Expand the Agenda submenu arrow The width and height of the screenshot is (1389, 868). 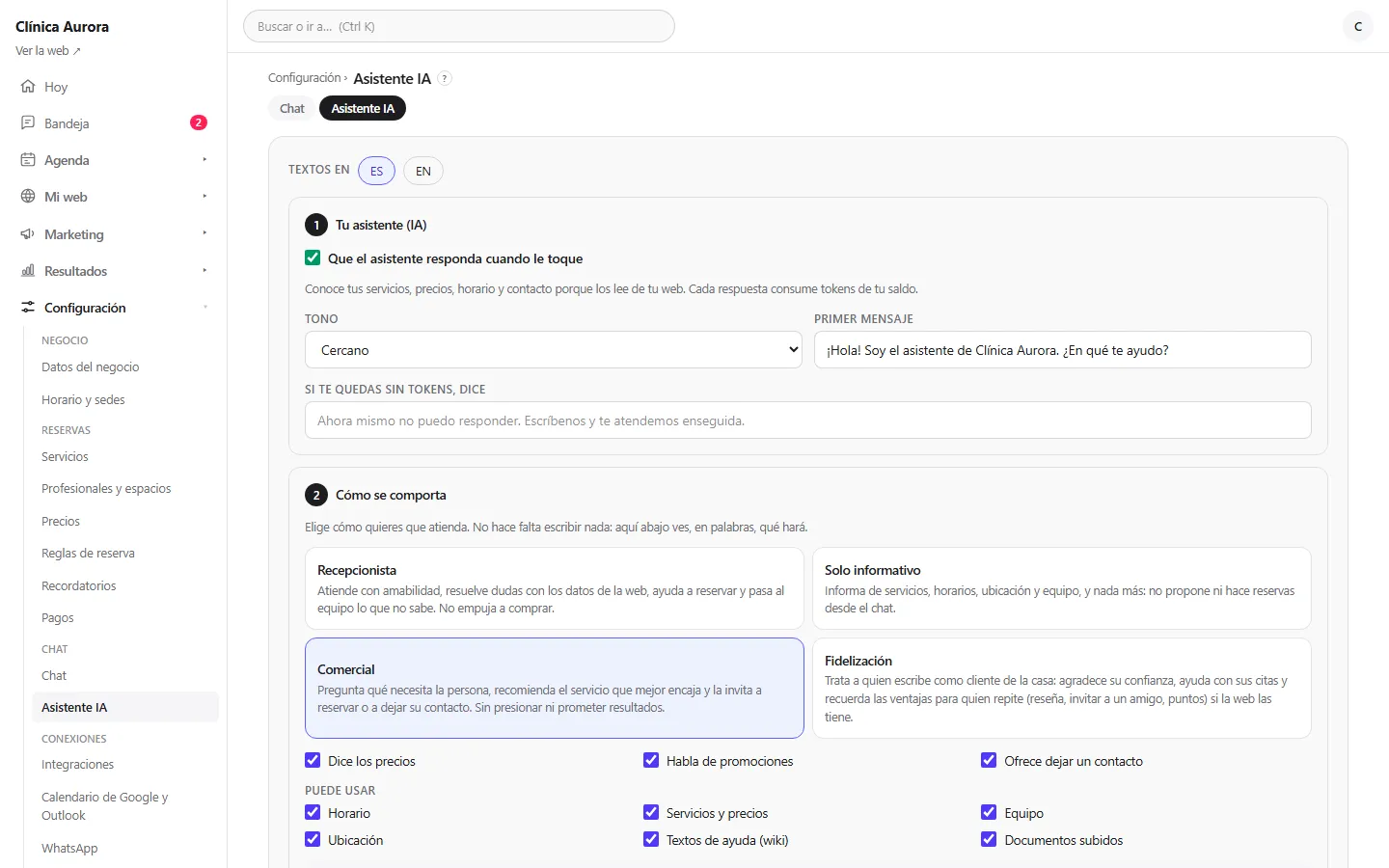(x=204, y=160)
